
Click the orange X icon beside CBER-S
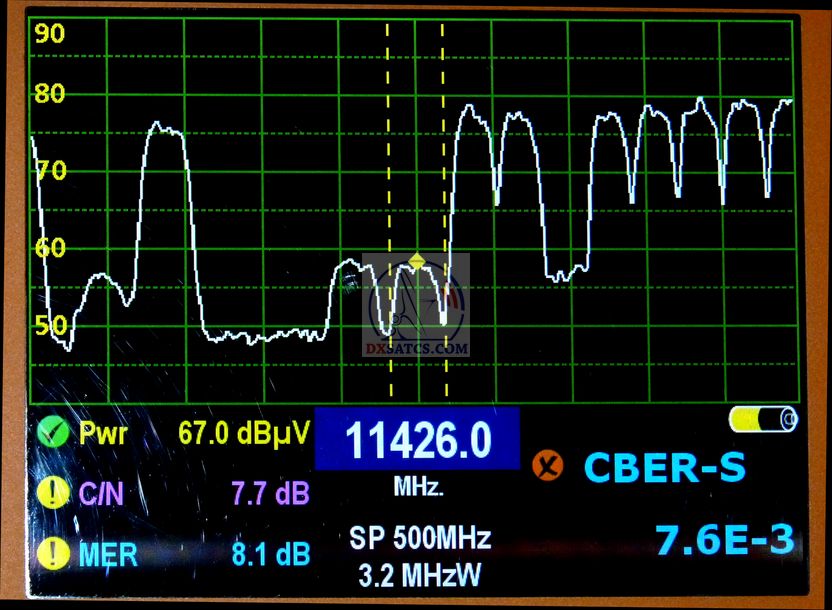click(x=547, y=464)
